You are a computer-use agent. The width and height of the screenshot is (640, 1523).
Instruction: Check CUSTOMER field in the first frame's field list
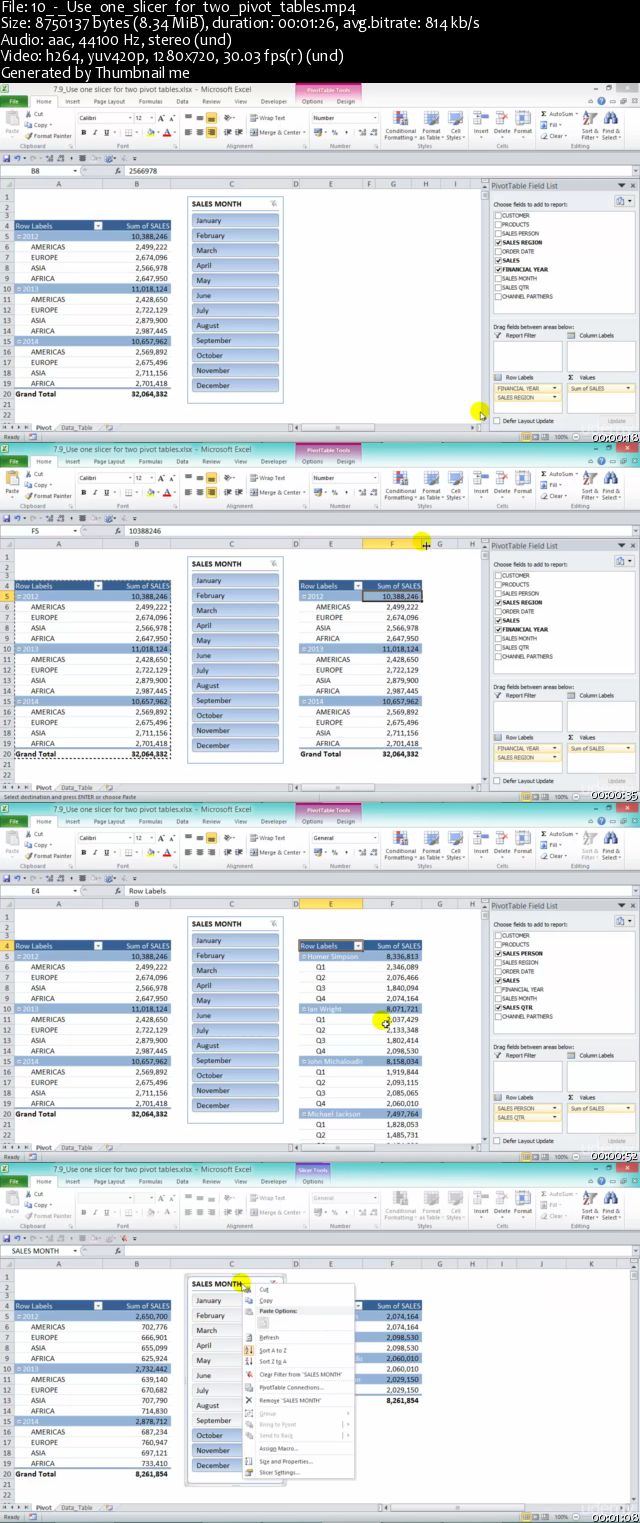coord(498,216)
